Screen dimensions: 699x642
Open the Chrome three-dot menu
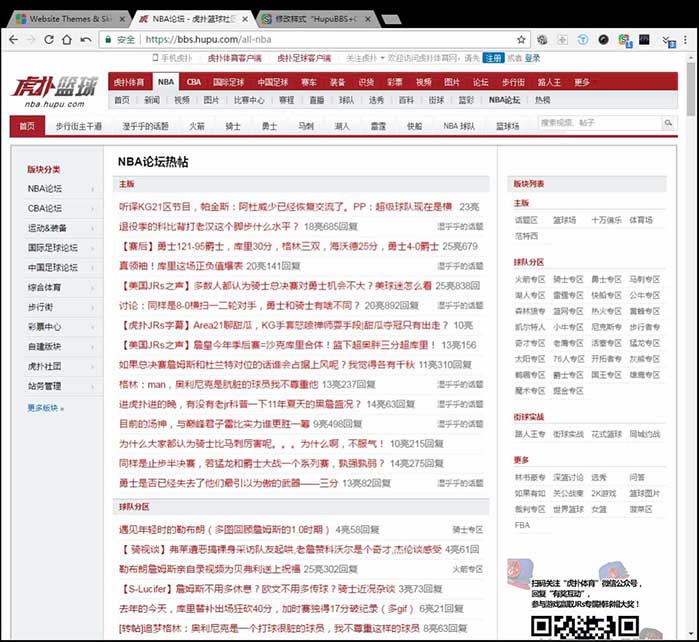click(x=686, y=40)
